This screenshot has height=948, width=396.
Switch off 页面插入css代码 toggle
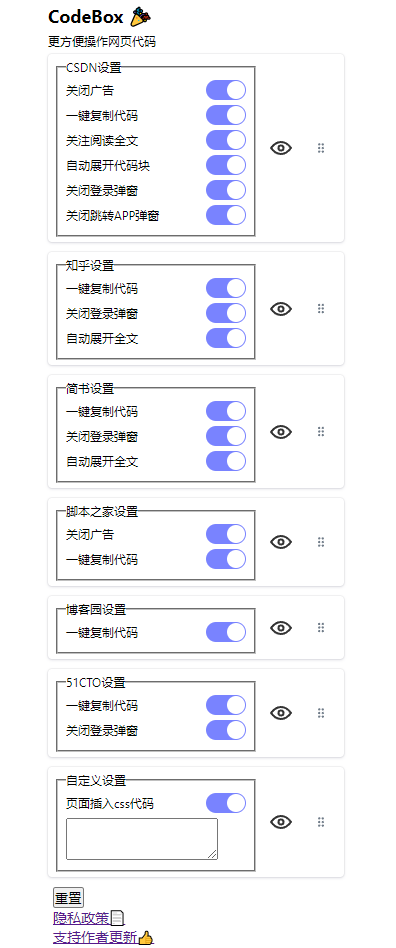[226, 804]
